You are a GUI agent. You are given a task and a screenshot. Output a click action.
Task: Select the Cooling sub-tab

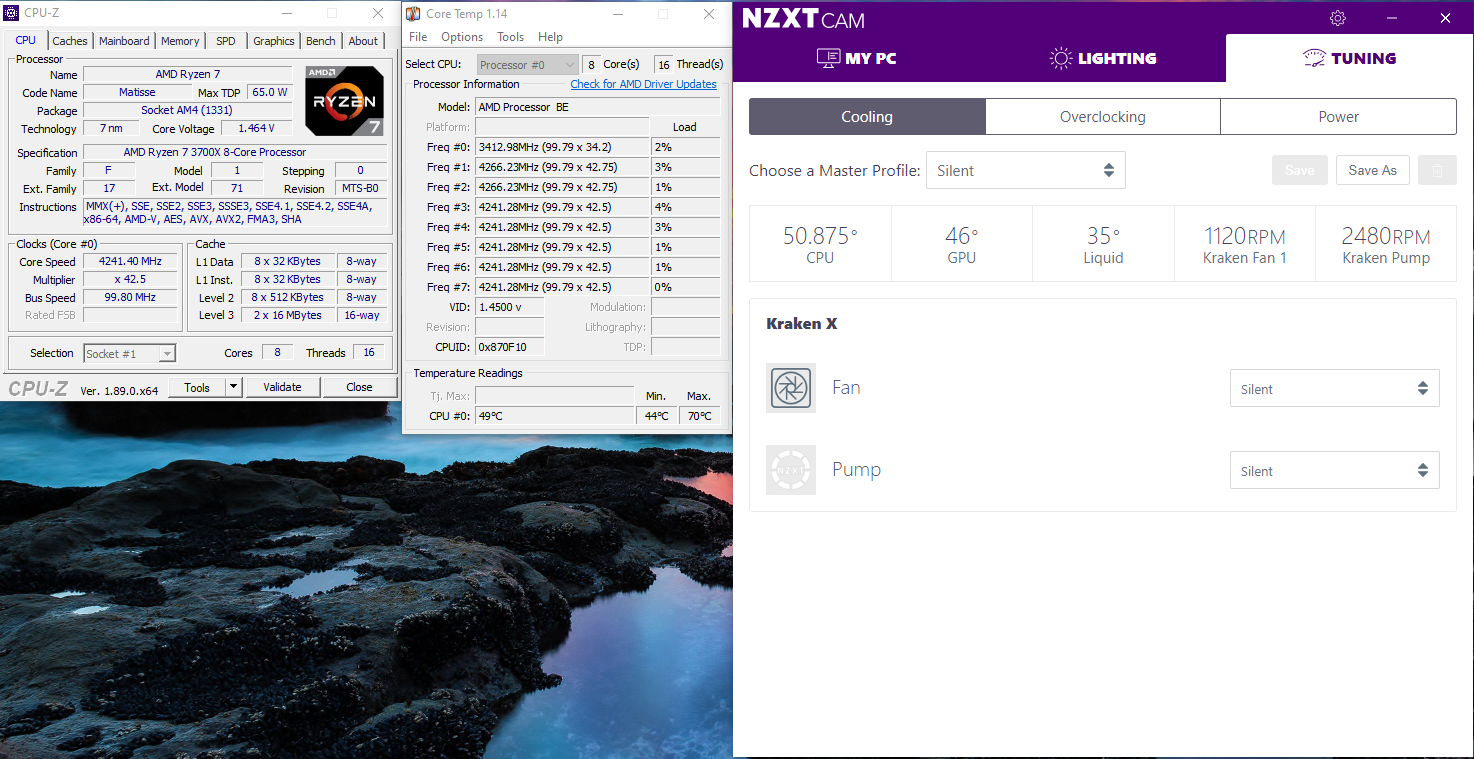pyautogui.click(x=867, y=117)
